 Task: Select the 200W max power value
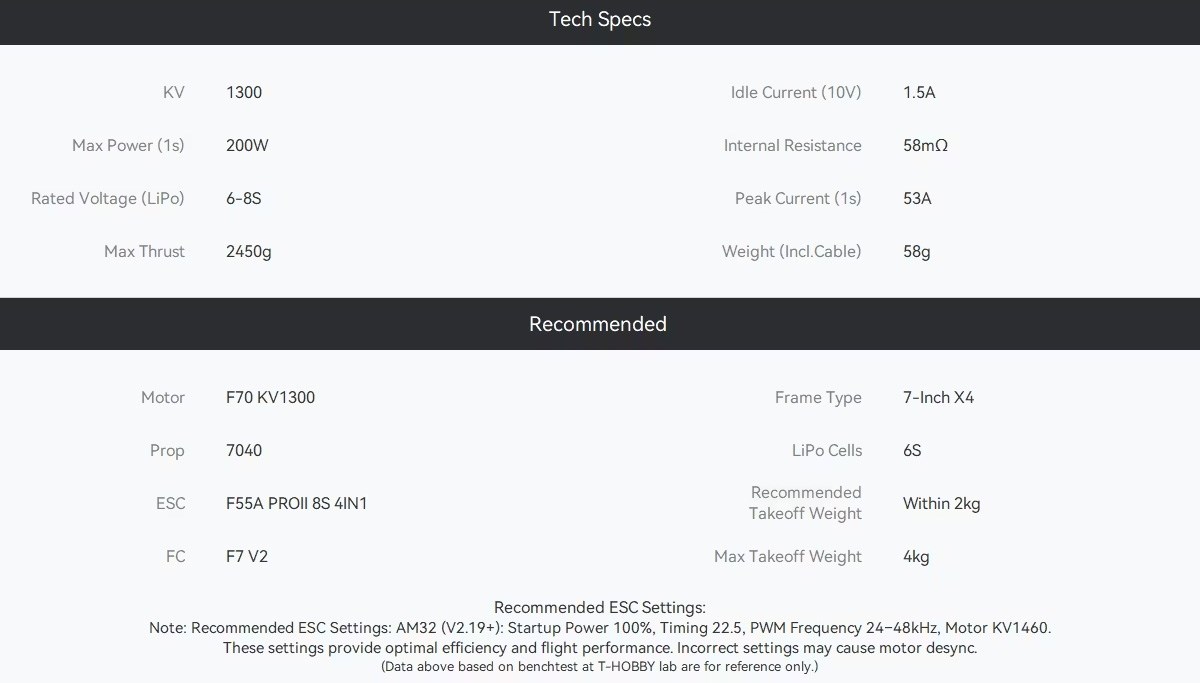click(247, 145)
